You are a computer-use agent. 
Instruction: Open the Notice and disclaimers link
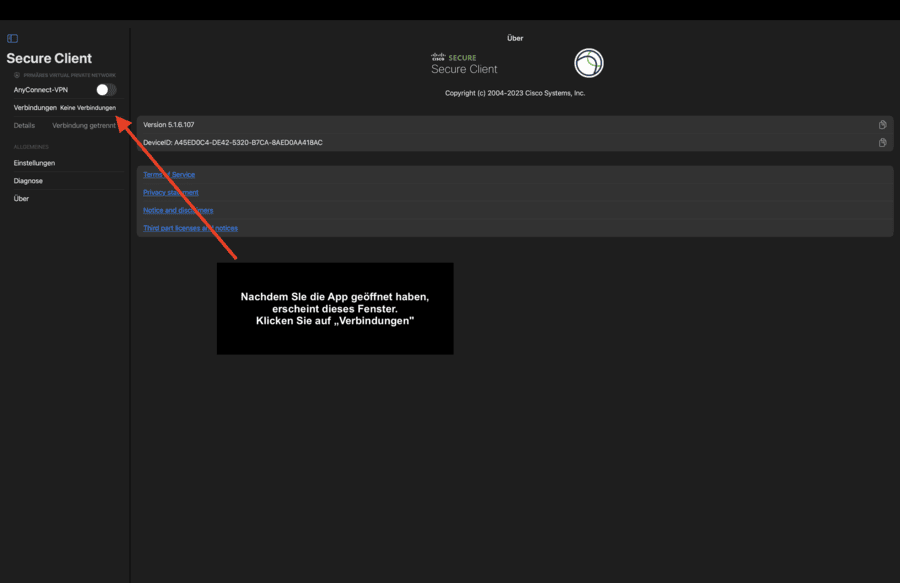click(x=178, y=210)
